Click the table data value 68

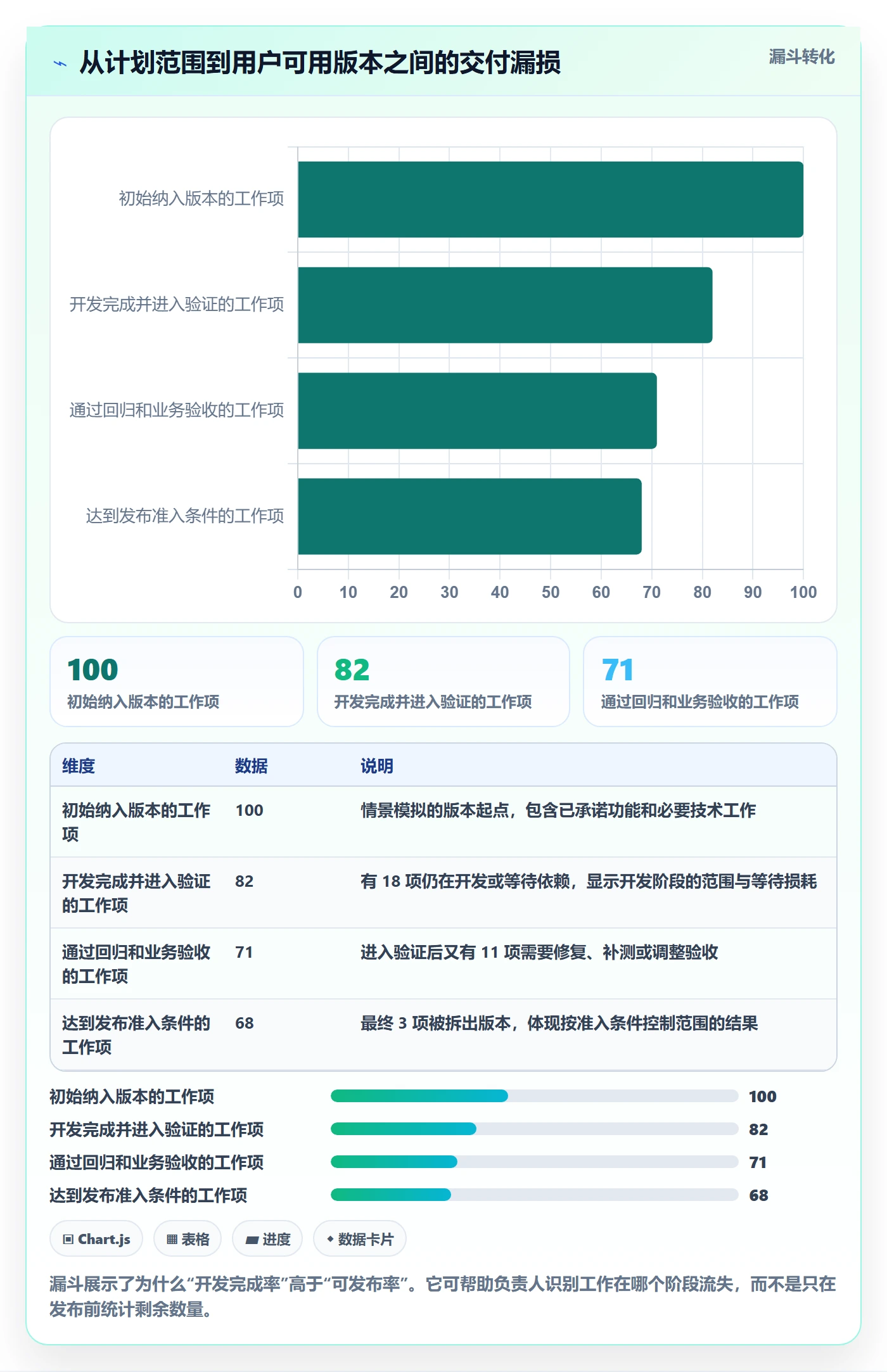point(245,1023)
